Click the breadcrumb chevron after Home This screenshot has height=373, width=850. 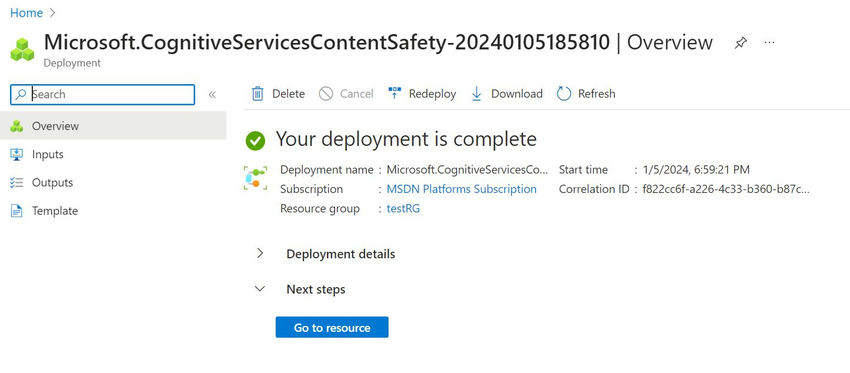click(x=52, y=12)
